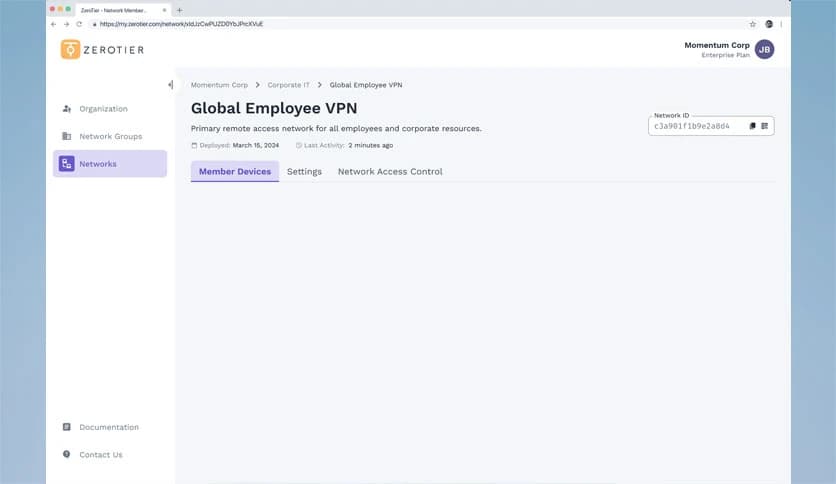The image size is (836, 484).
Task: Click the Networks icon in sidebar
Action: (67, 164)
